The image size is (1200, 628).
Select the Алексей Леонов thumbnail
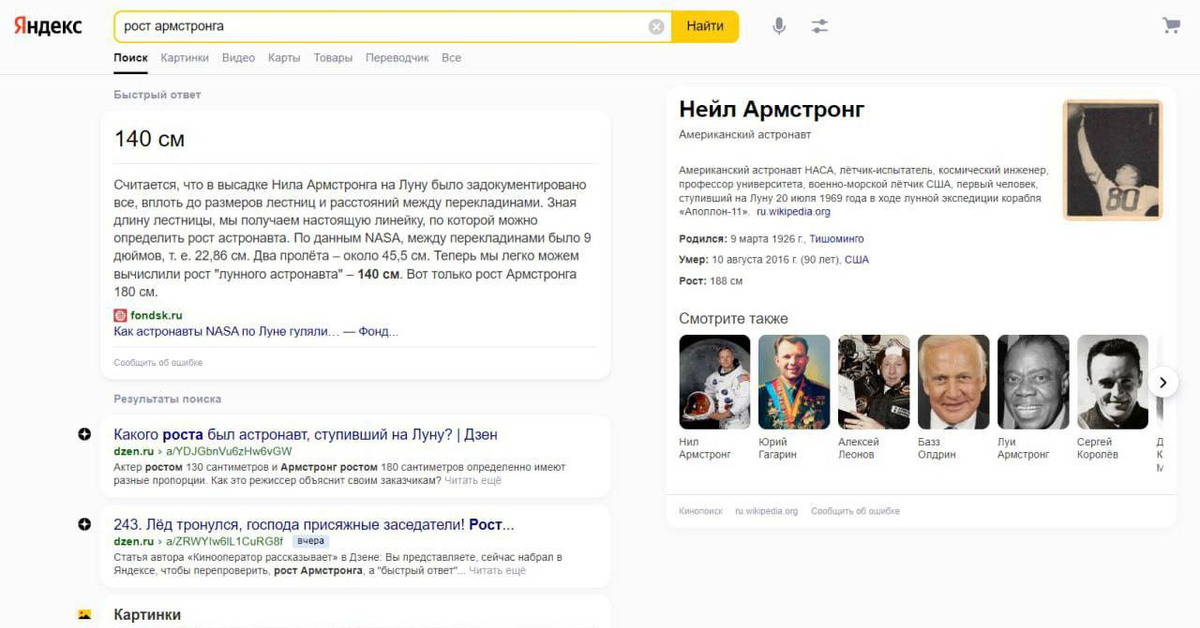coord(874,382)
